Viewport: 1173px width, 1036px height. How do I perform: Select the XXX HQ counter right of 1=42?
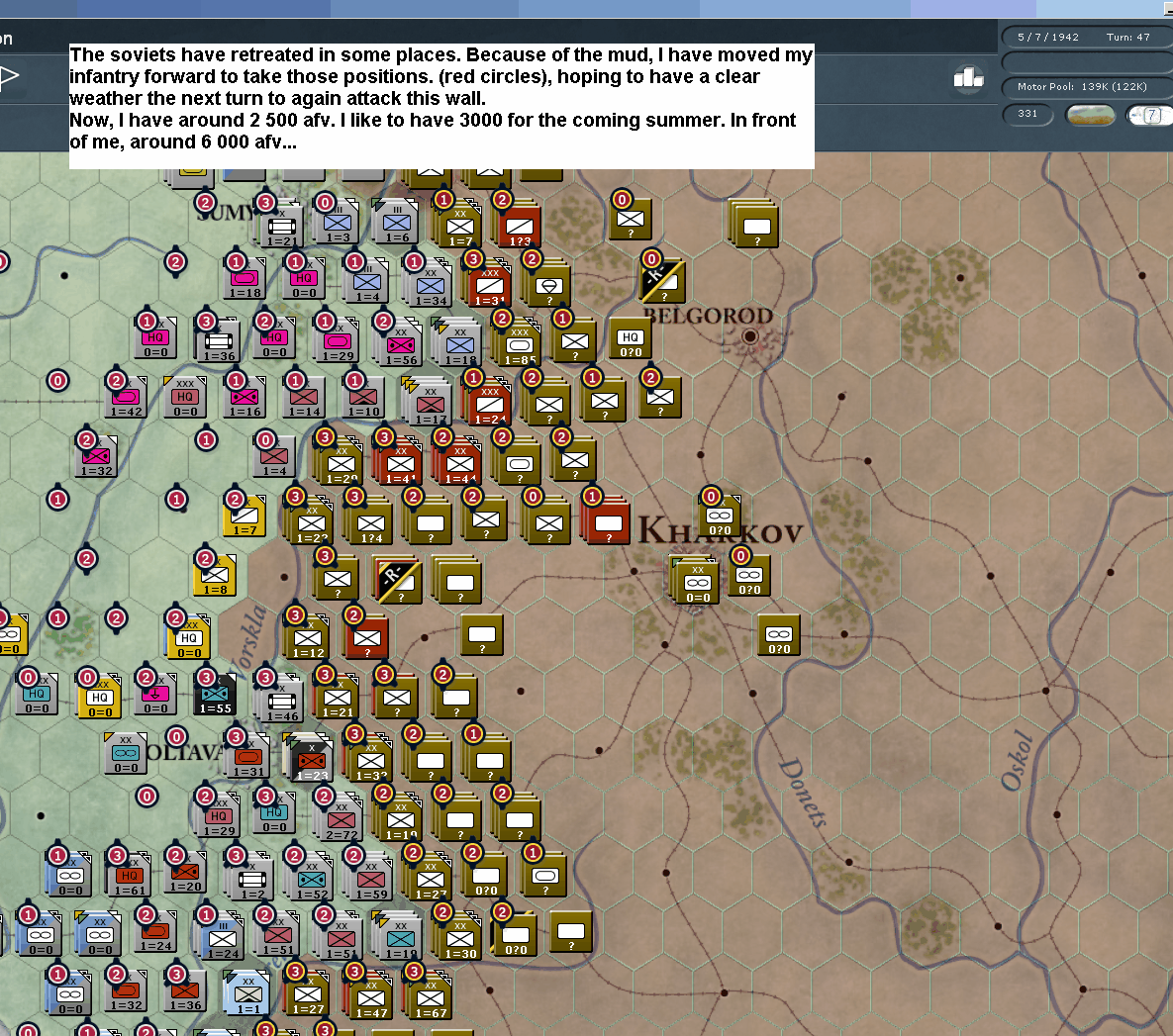185,397
